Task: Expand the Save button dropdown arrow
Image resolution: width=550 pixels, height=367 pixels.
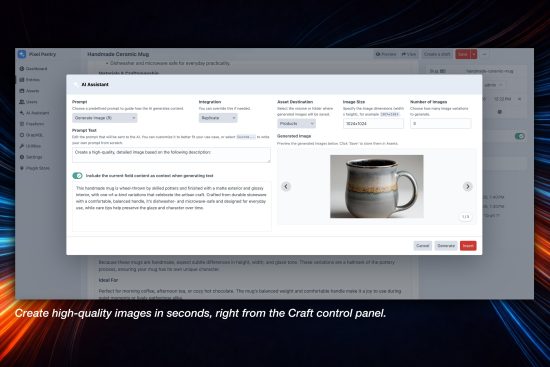Action: (474, 54)
